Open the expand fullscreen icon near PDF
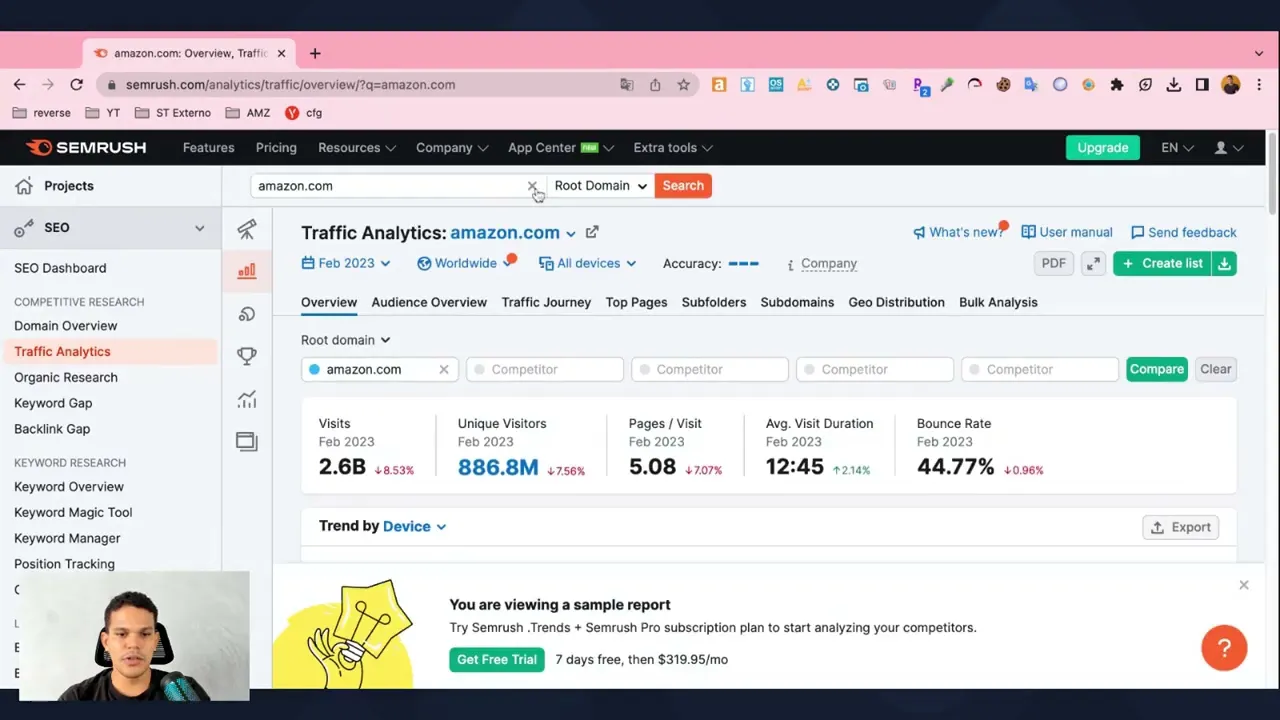The width and height of the screenshot is (1280, 720). point(1093,263)
